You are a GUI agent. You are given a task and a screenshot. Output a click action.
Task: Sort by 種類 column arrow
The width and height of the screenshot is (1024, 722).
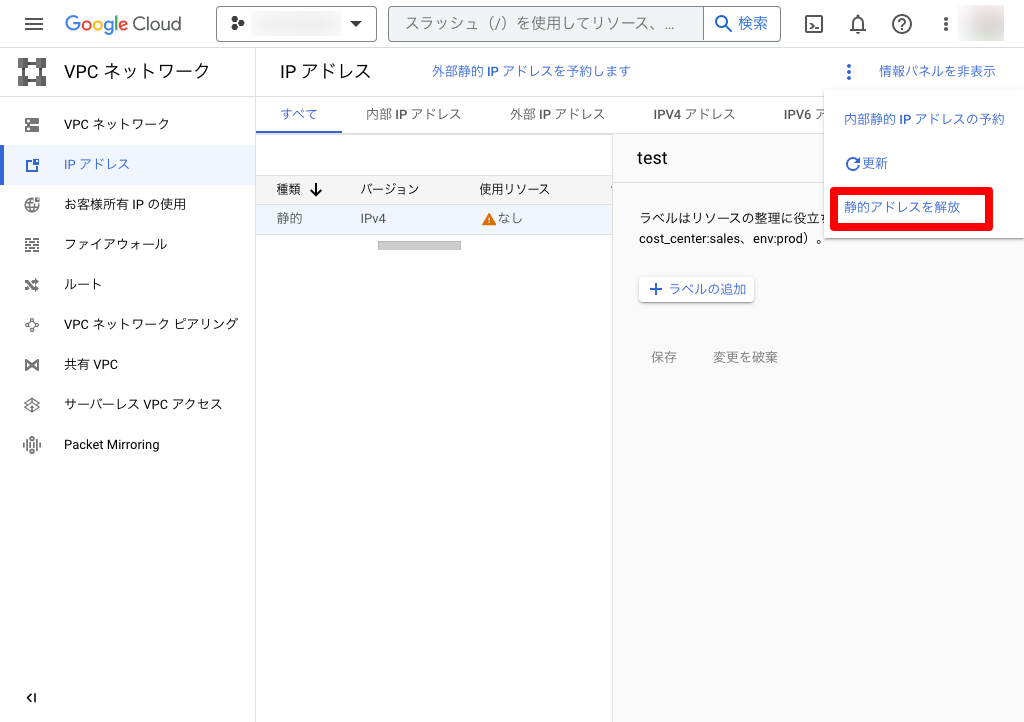click(x=316, y=190)
